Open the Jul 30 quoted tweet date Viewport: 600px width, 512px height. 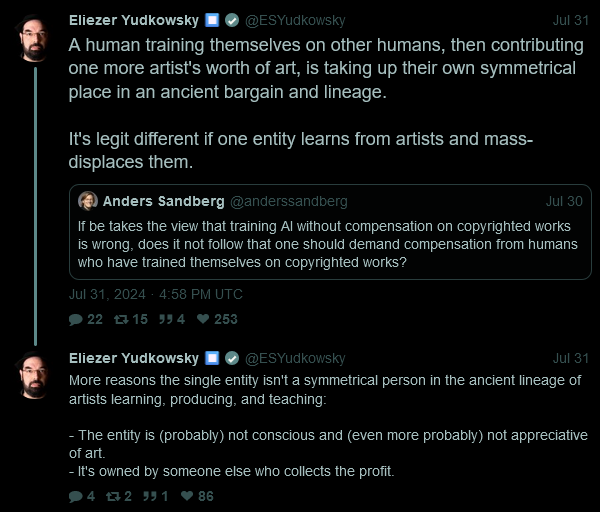click(564, 201)
